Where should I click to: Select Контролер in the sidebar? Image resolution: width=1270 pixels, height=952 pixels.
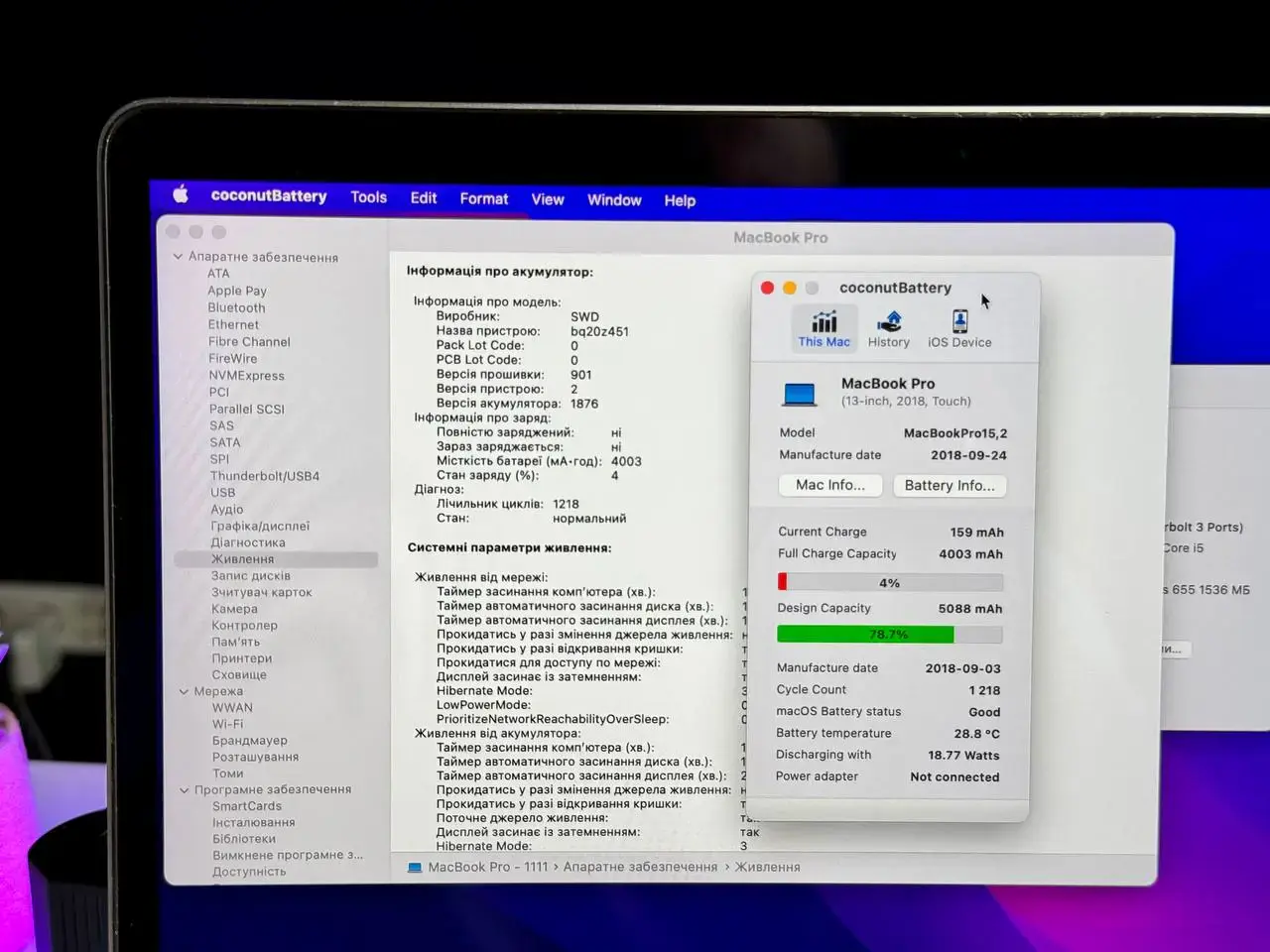click(x=245, y=625)
